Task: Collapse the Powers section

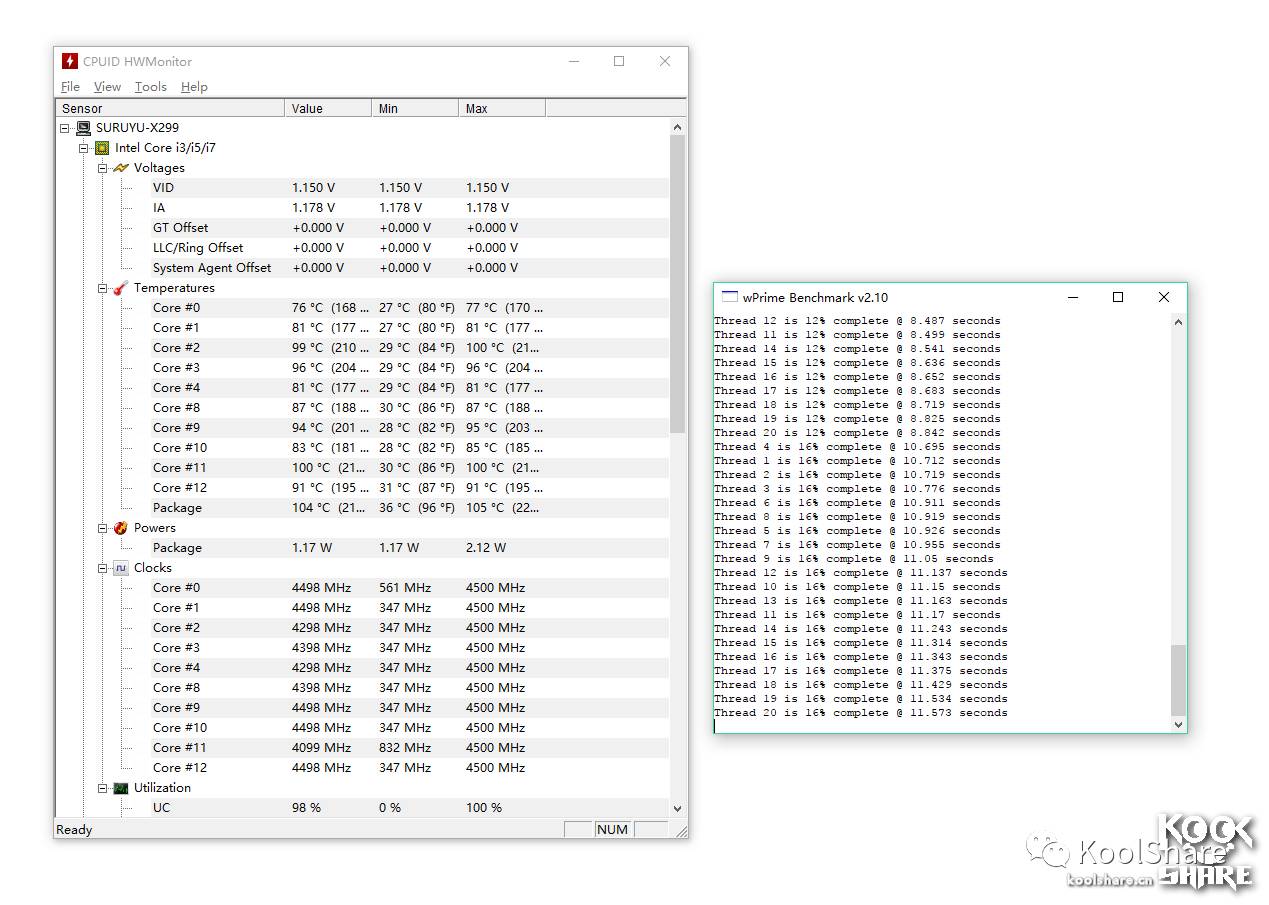Action: tap(103, 528)
